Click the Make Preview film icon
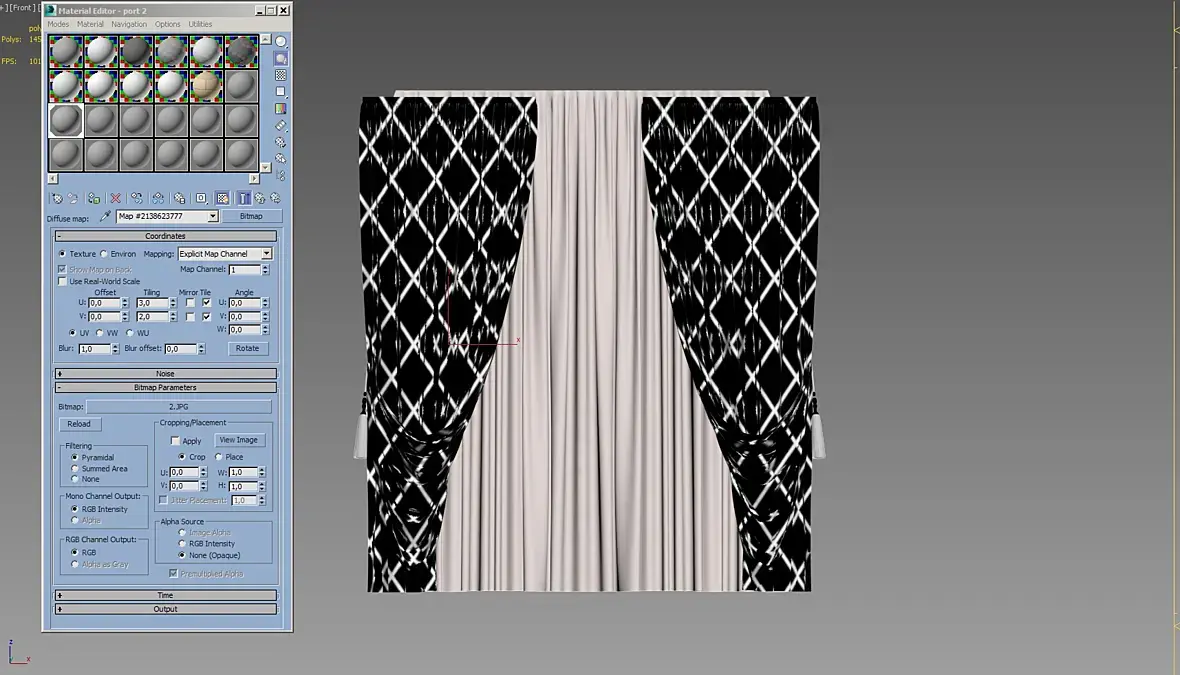Viewport: 1180px width, 675px height. click(281, 125)
